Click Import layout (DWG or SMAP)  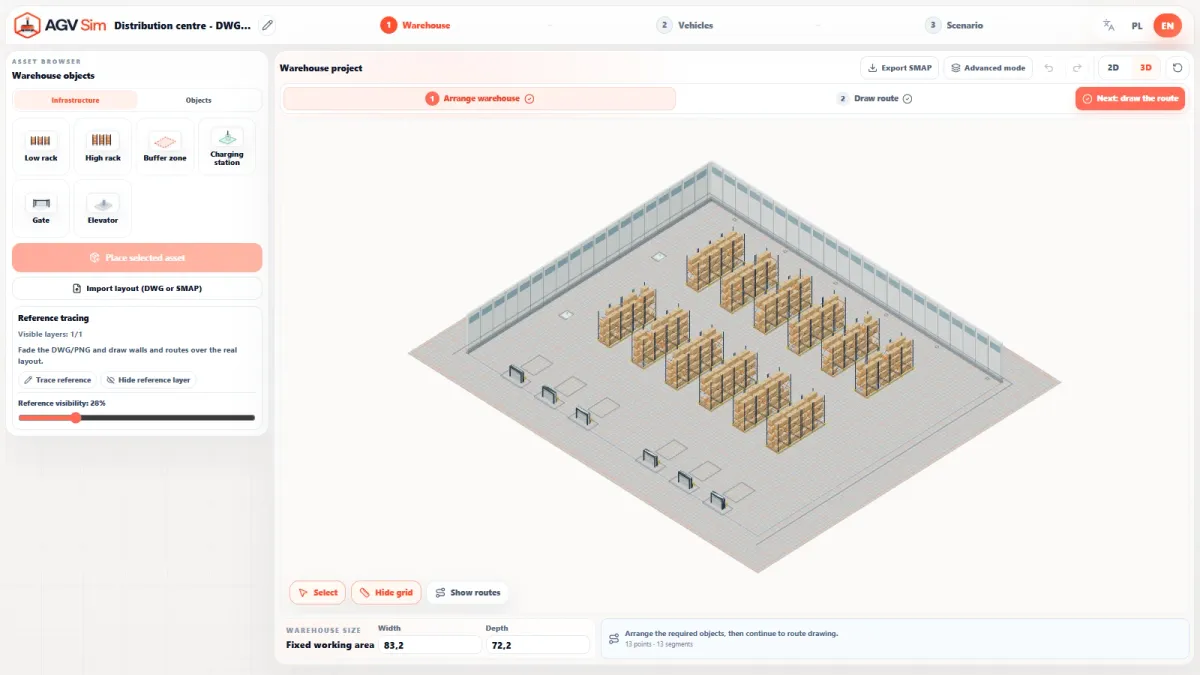pos(137,288)
